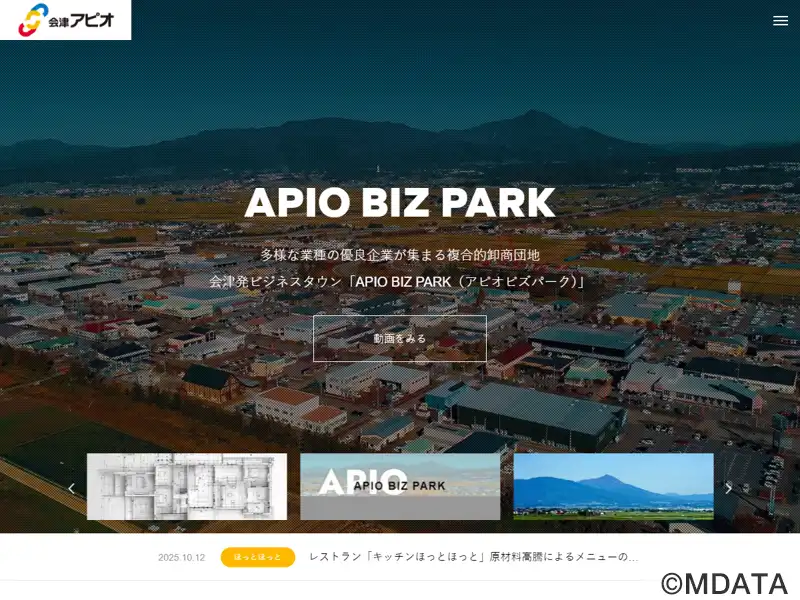800x600 pixels.
Task: Open the レストラン「キッチンほっとほっと」 news headline
Action: click(473, 557)
